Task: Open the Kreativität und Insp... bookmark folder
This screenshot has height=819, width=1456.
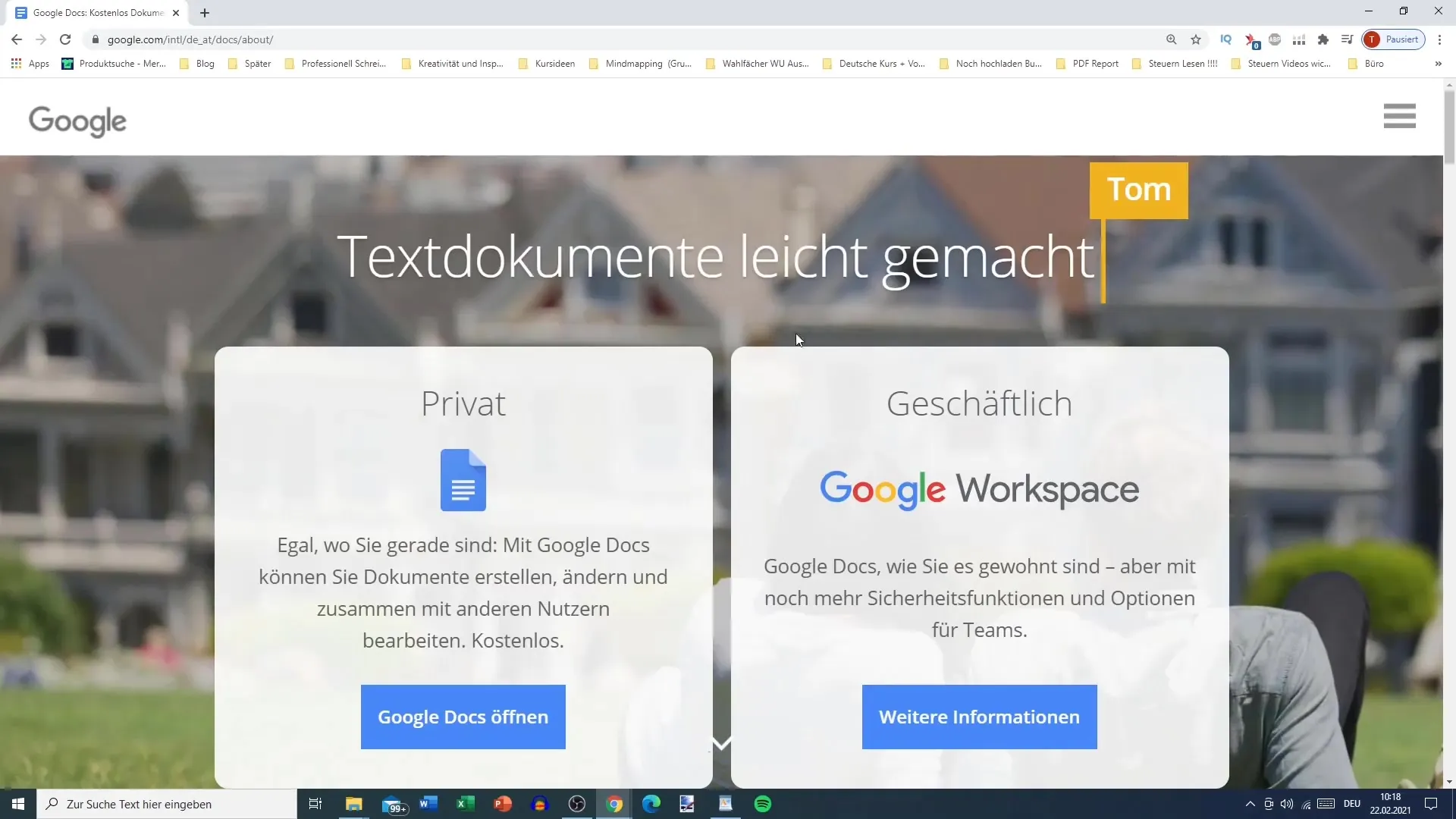Action: [x=453, y=64]
